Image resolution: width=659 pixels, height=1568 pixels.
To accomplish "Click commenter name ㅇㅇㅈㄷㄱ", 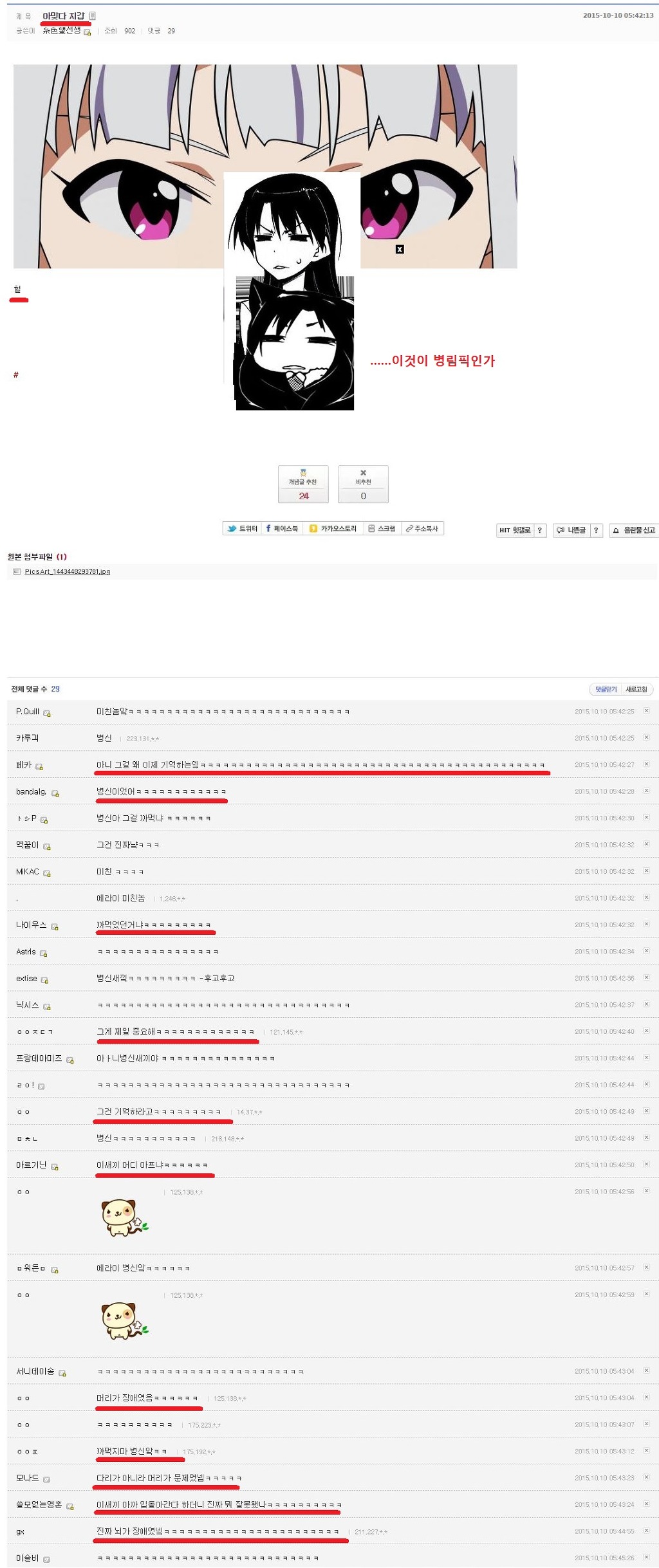I will pyautogui.click(x=35, y=1031).
